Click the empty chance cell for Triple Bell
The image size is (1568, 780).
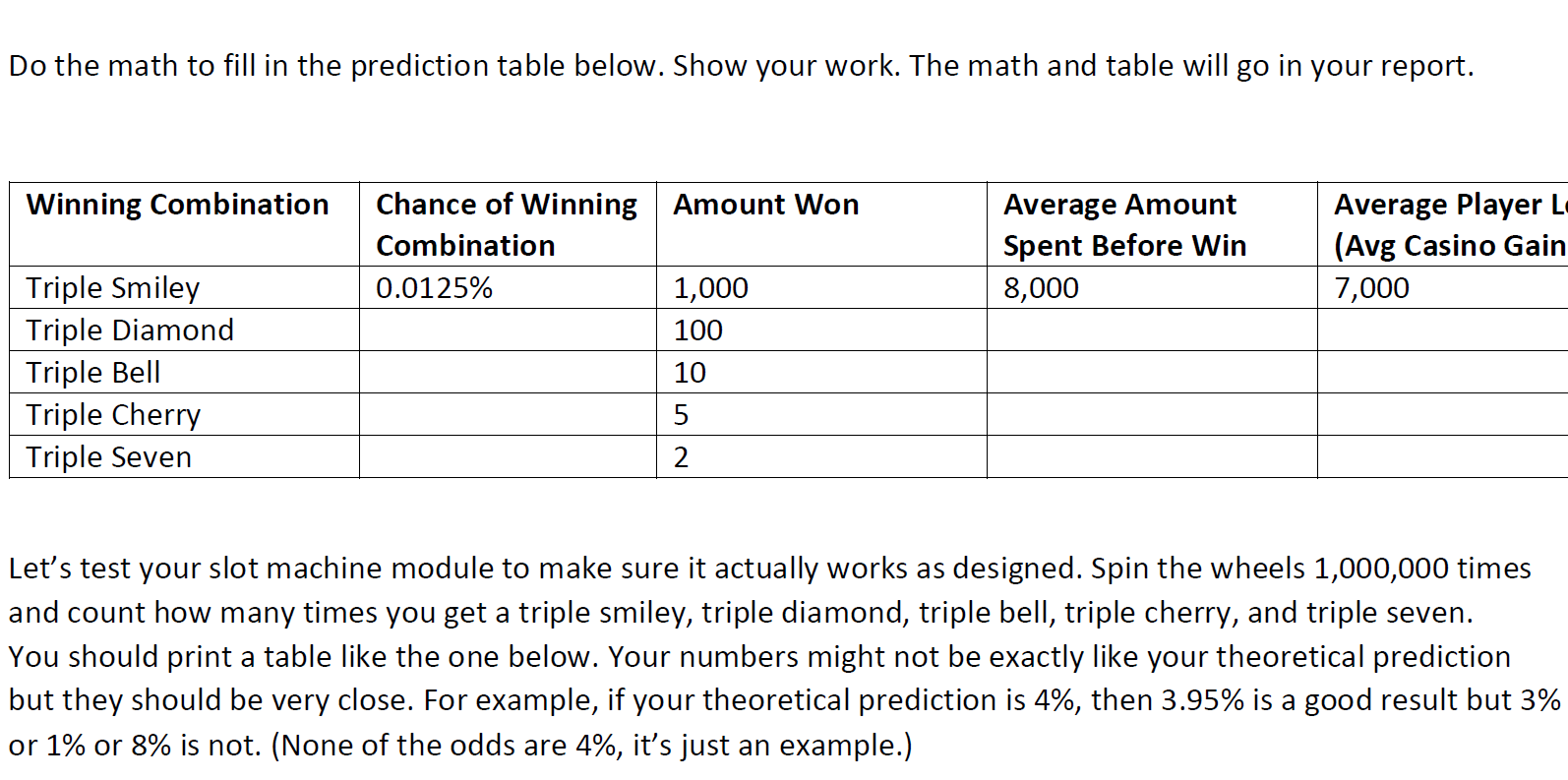(x=508, y=372)
